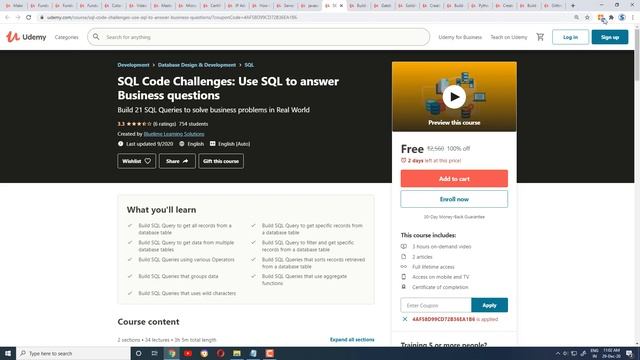Open the Windows Start menu
This screenshot has width=640, height=360.
(8, 353)
